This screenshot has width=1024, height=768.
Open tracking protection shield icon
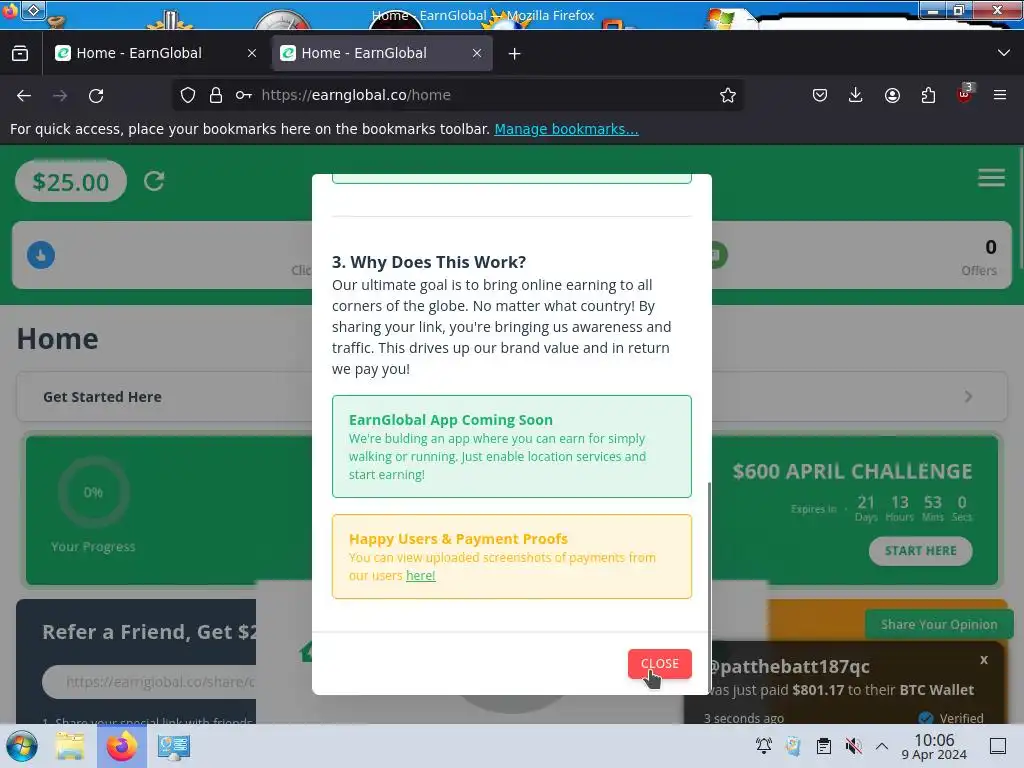(188, 95)
